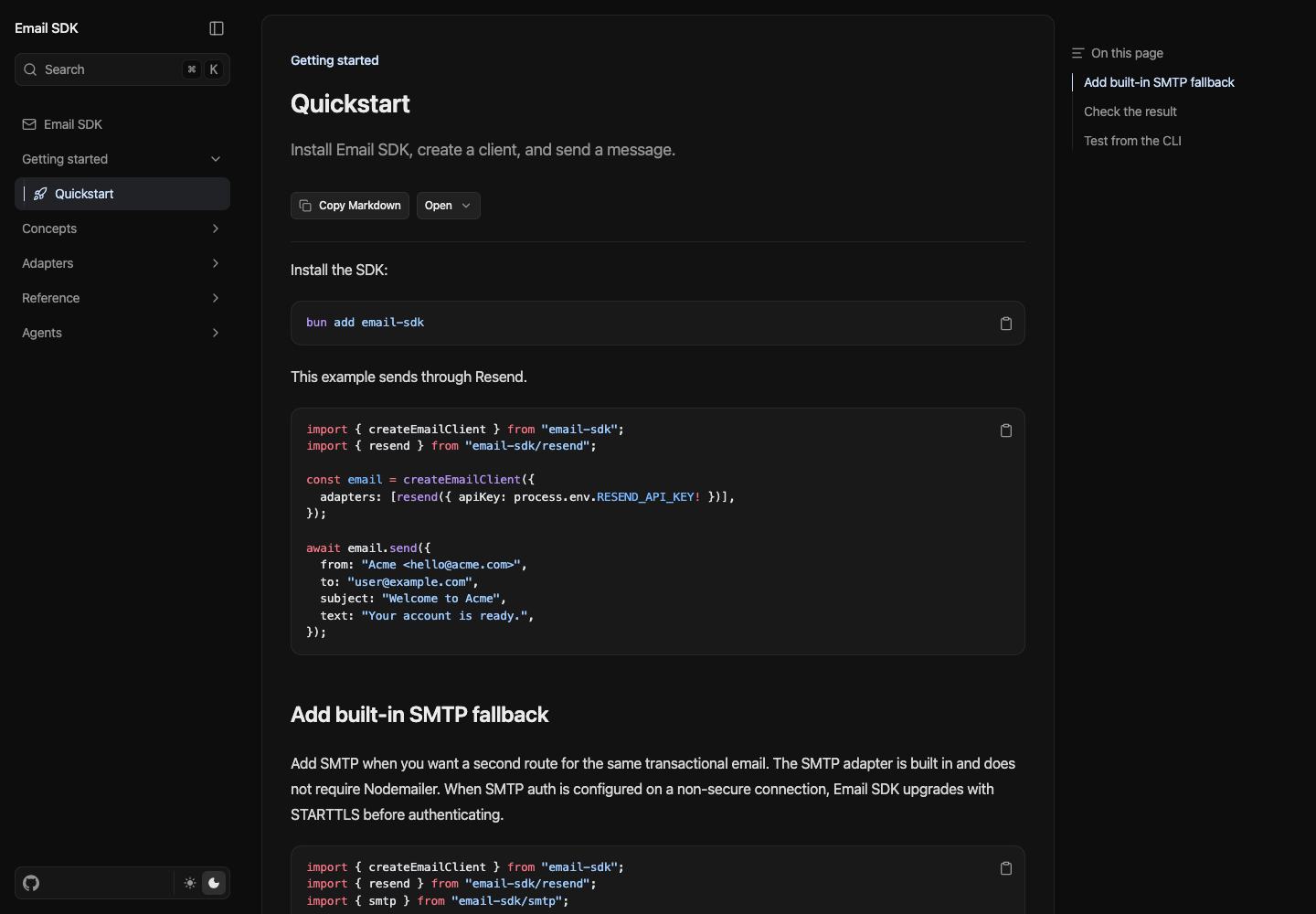
Task: Click the RESEND_API_KEY code token
Action: tap(645, 497)
